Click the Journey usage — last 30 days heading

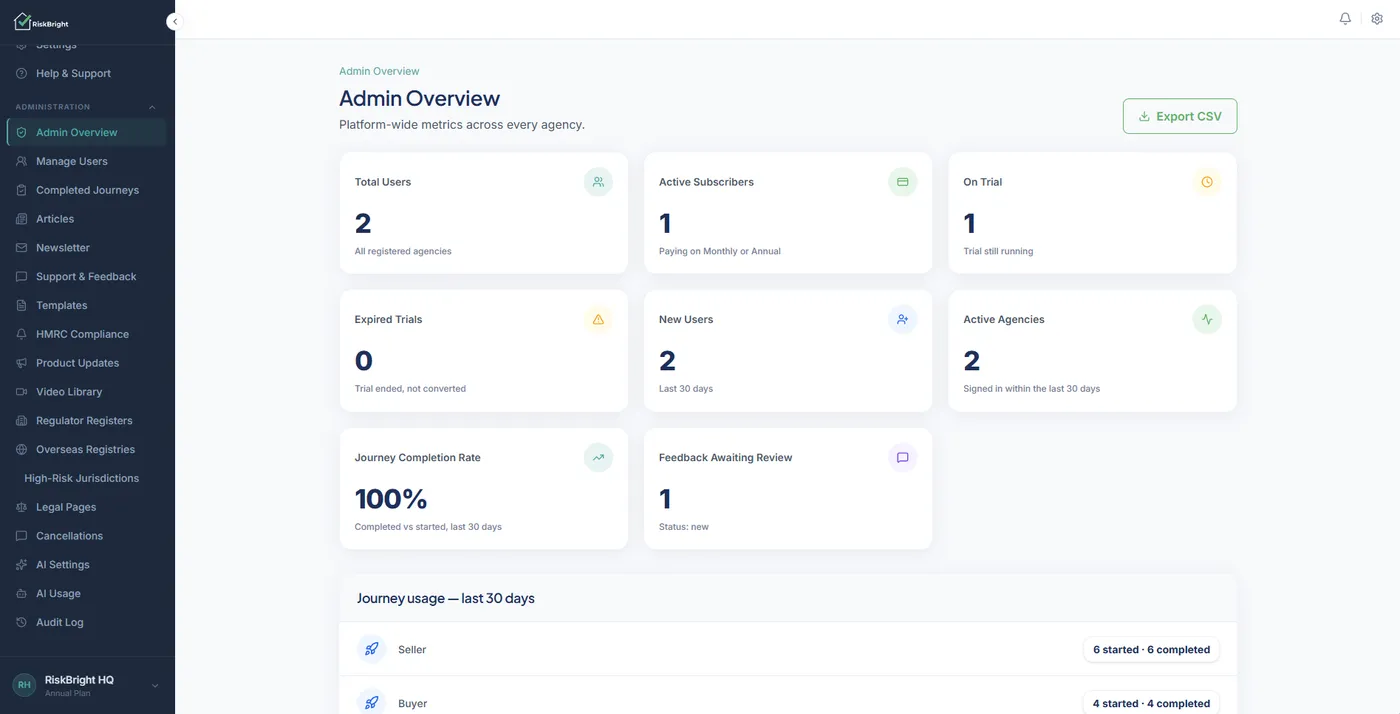coord(446,598)
